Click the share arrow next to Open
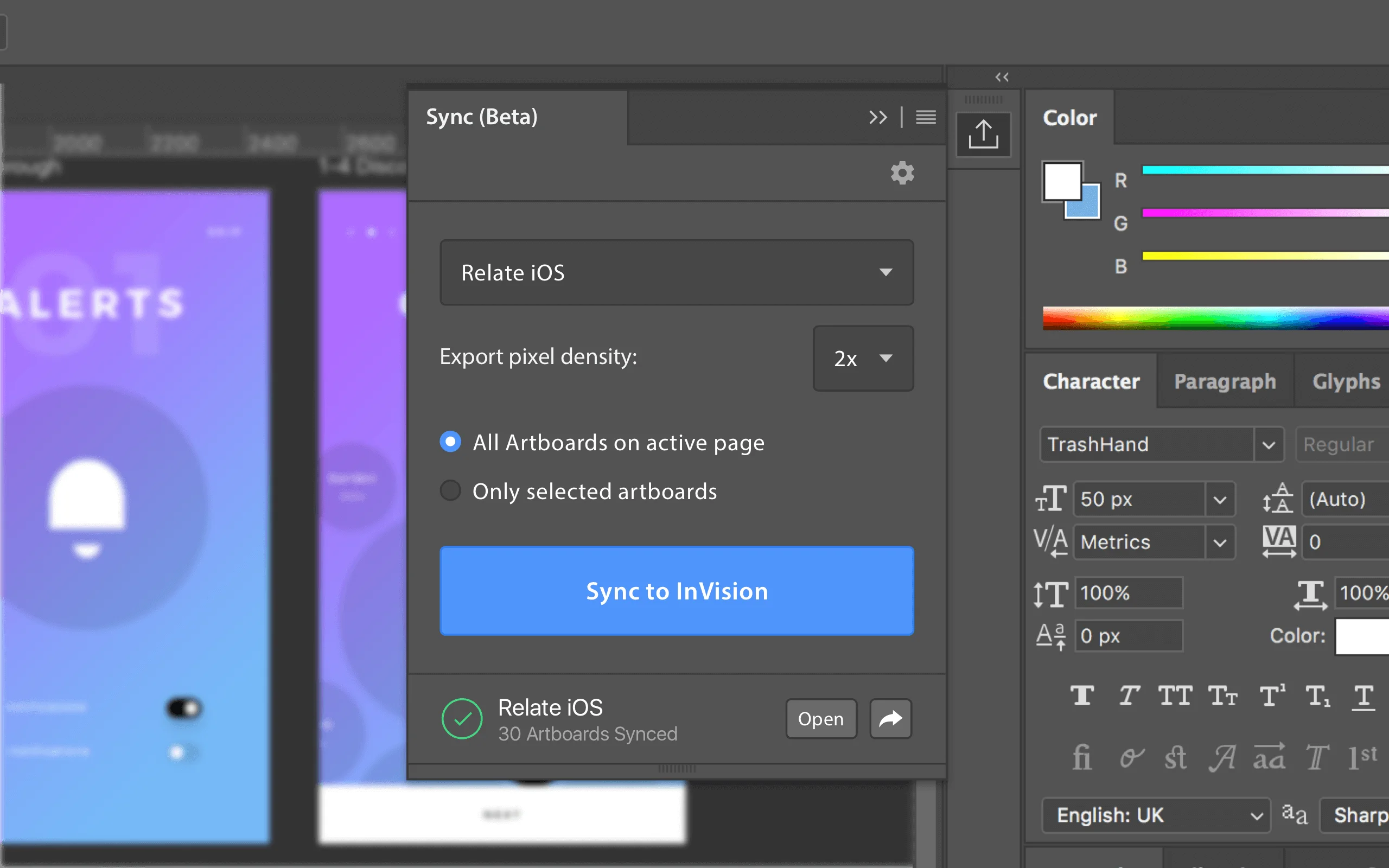This screenshot has width=1389, height=868. tap(890, 718)
